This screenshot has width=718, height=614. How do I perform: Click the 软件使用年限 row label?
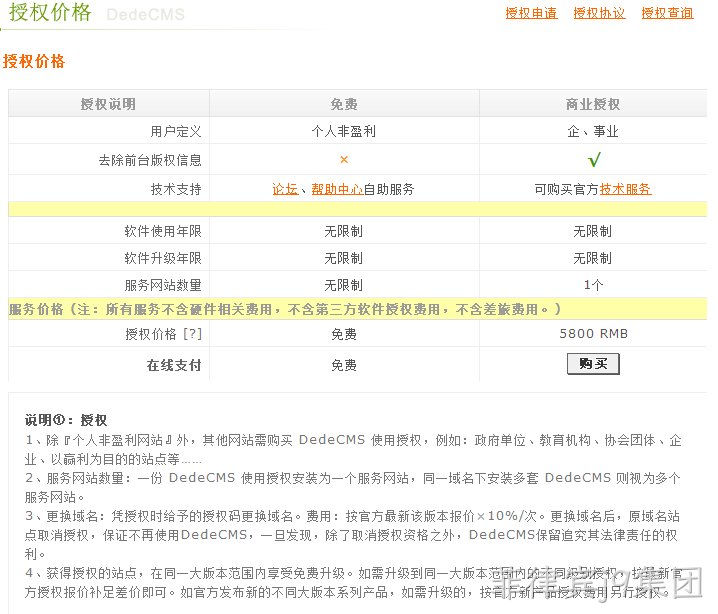(x=163, y=231)
